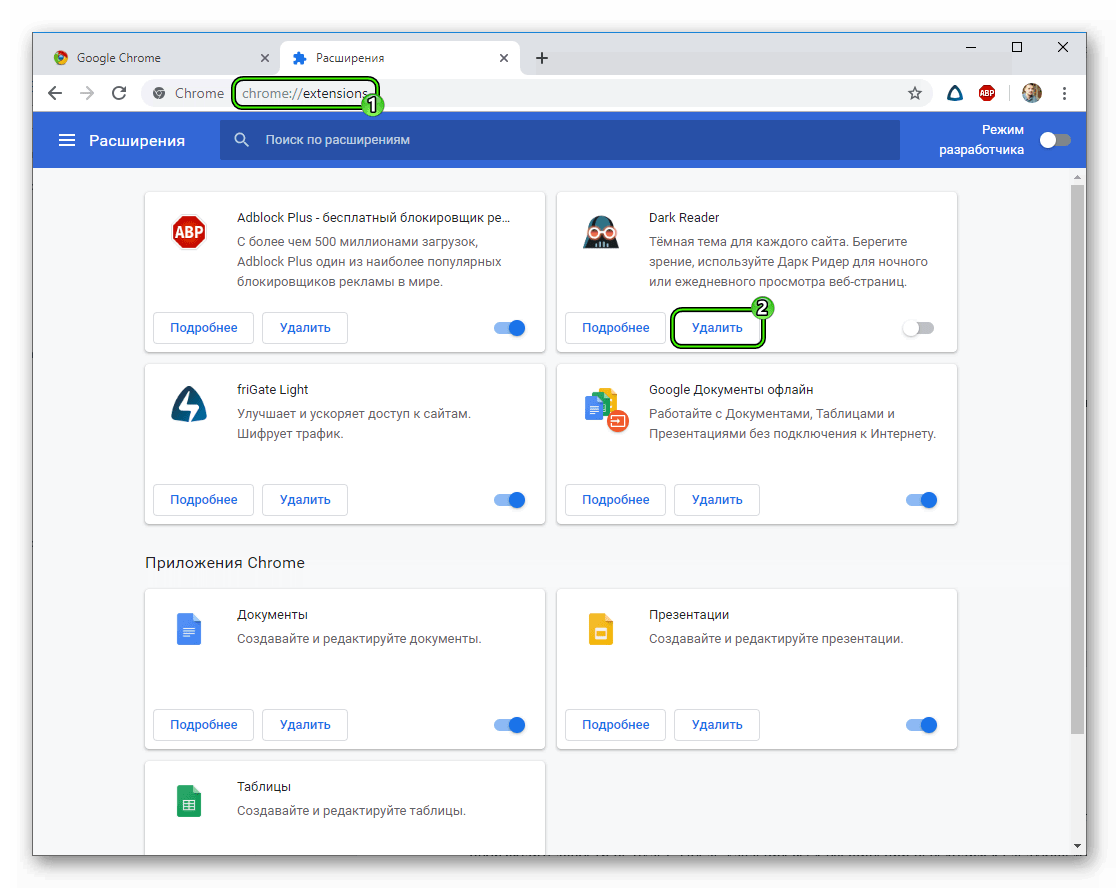Go back with the browser back arrow
1119x888 pixels.
pos(55,93)
